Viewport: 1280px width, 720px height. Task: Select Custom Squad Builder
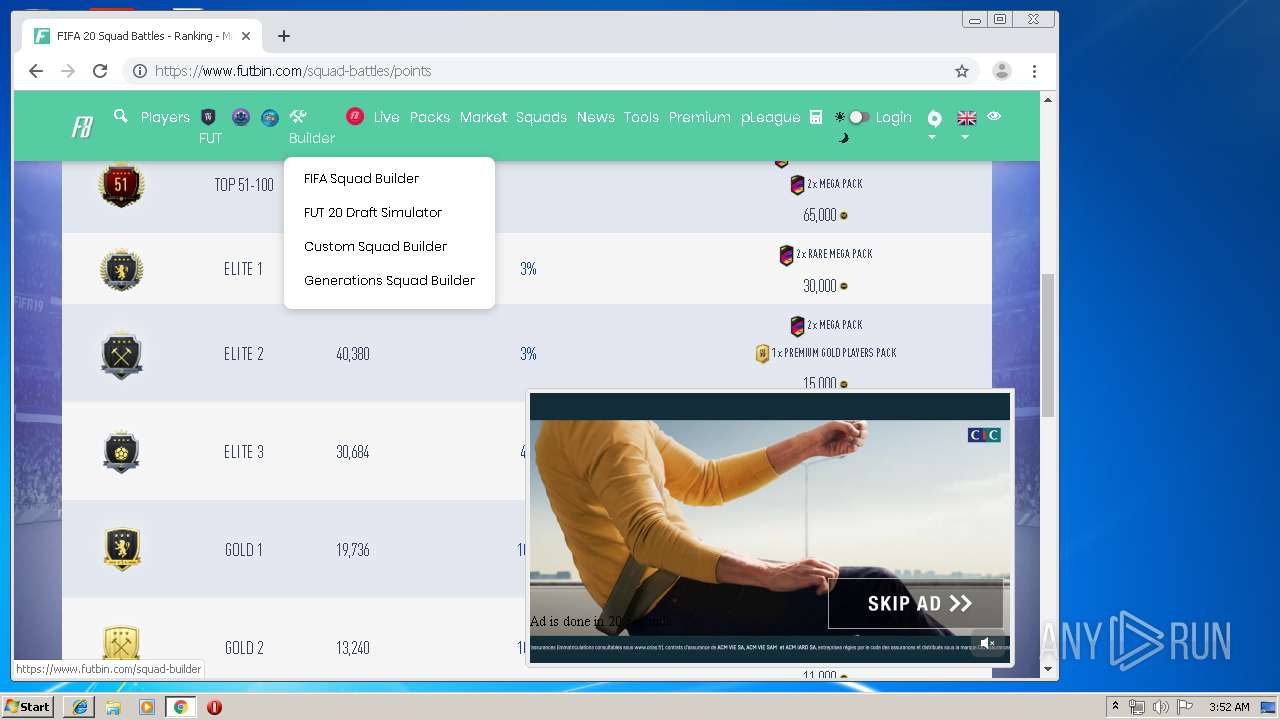tap(375, 246)
